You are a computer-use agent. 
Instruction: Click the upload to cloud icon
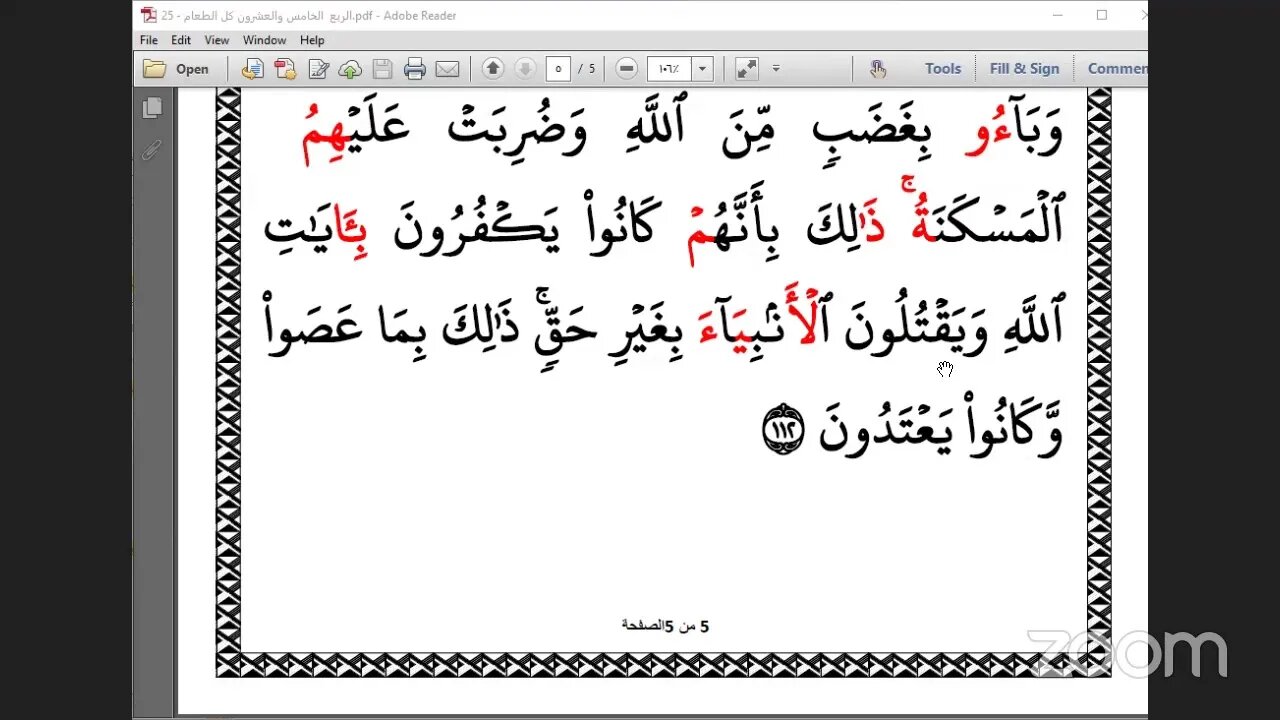(x=350, y=69)
